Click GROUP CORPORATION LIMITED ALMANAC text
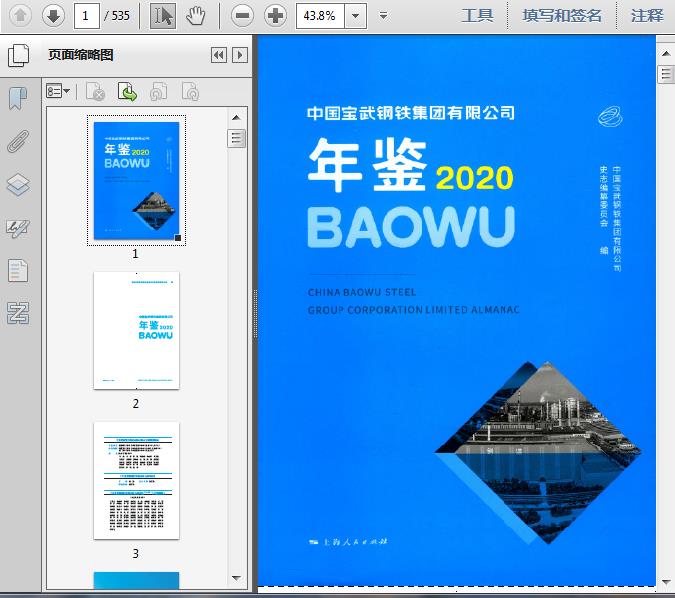The width and height of the screenshot is (675, 598). 413,310
